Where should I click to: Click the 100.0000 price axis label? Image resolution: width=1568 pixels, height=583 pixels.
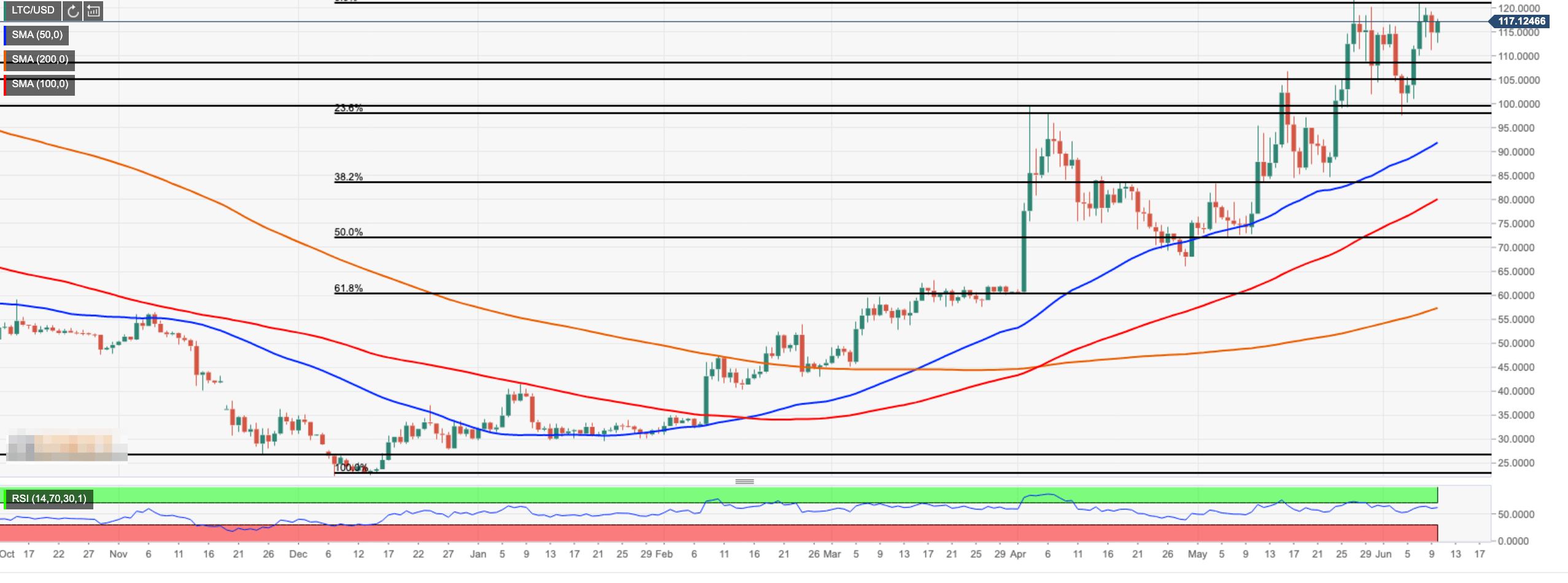point(1518,104)
